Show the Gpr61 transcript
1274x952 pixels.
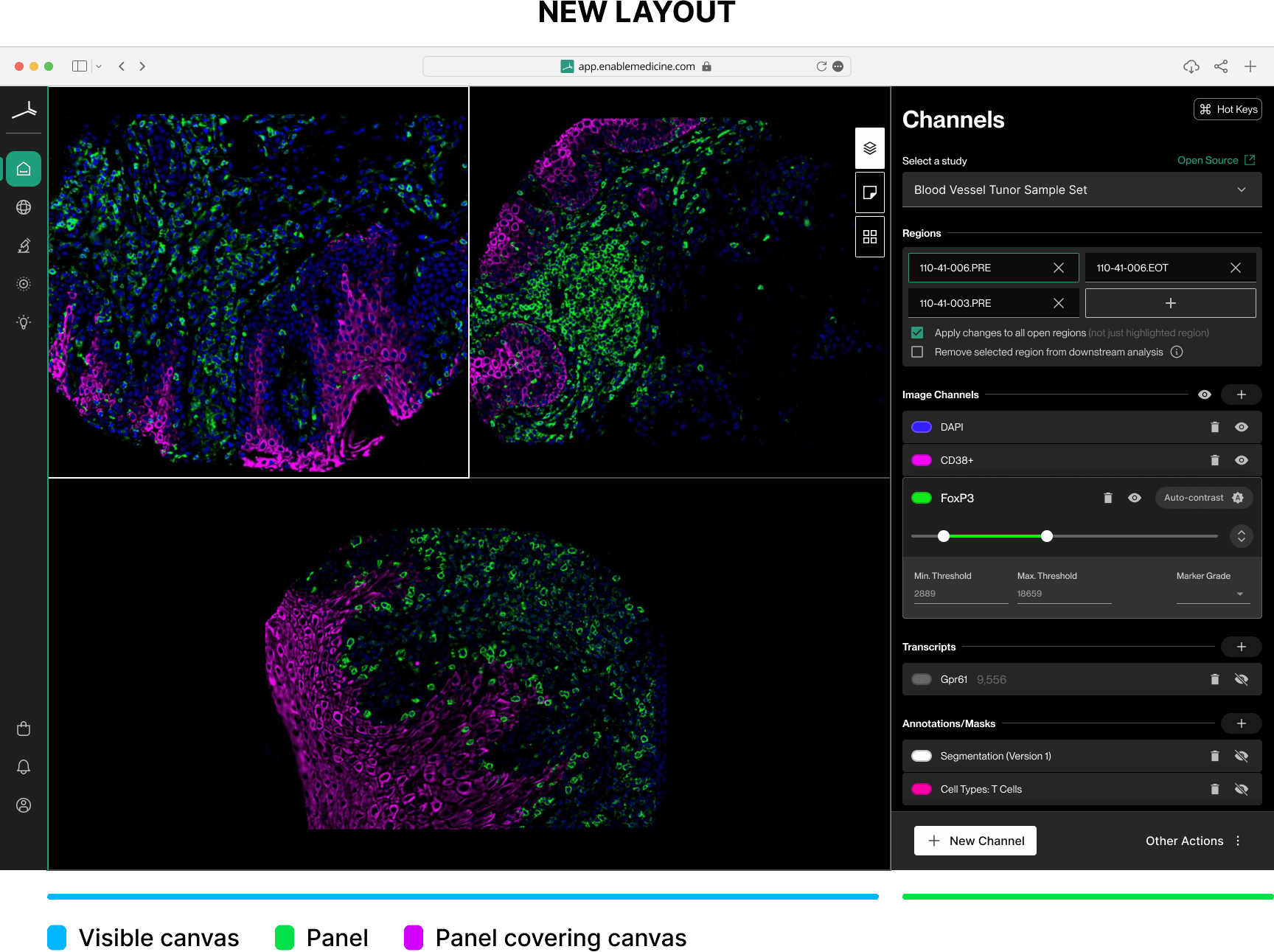(1242, 679)
